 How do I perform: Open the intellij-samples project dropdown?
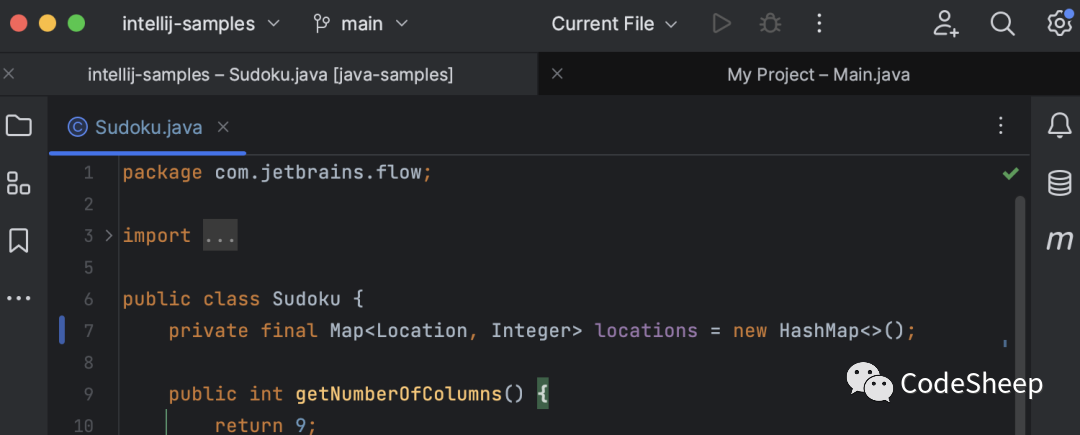click(x=201, y=24)
